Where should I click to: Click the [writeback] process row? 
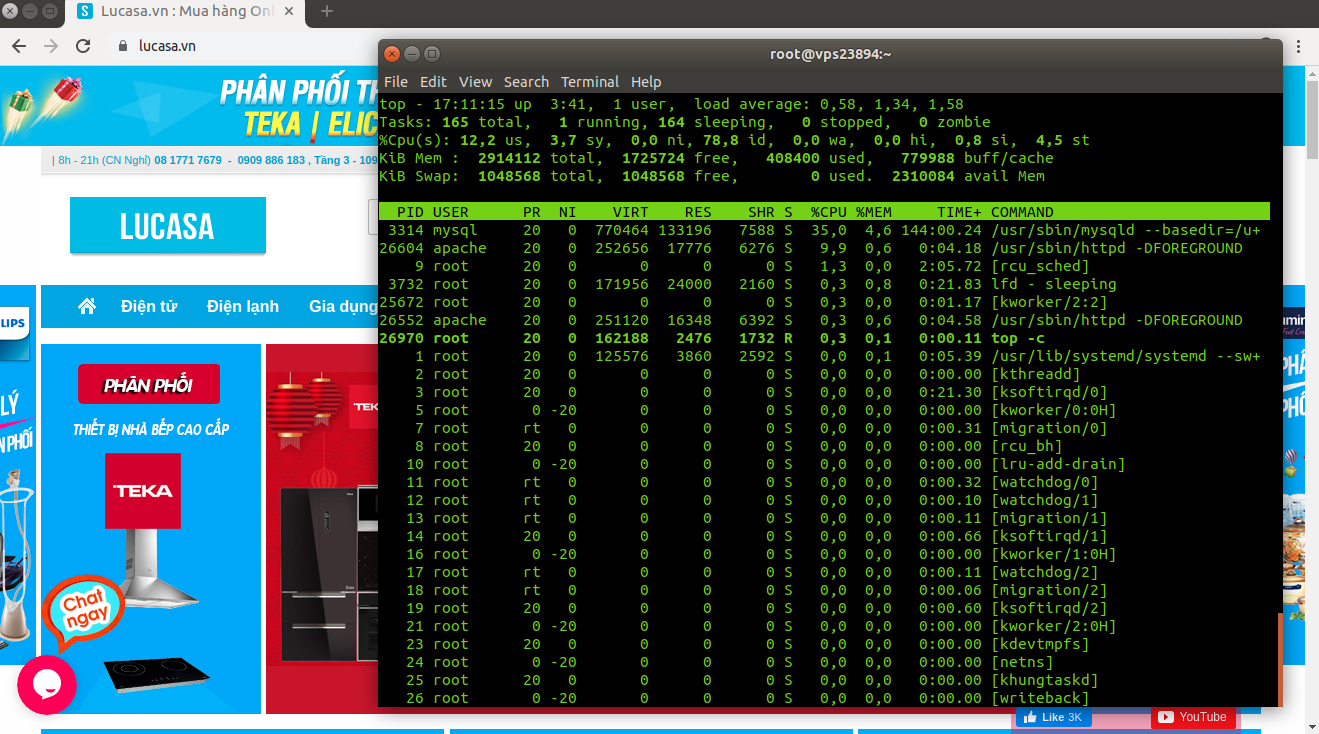coord(824,698)
